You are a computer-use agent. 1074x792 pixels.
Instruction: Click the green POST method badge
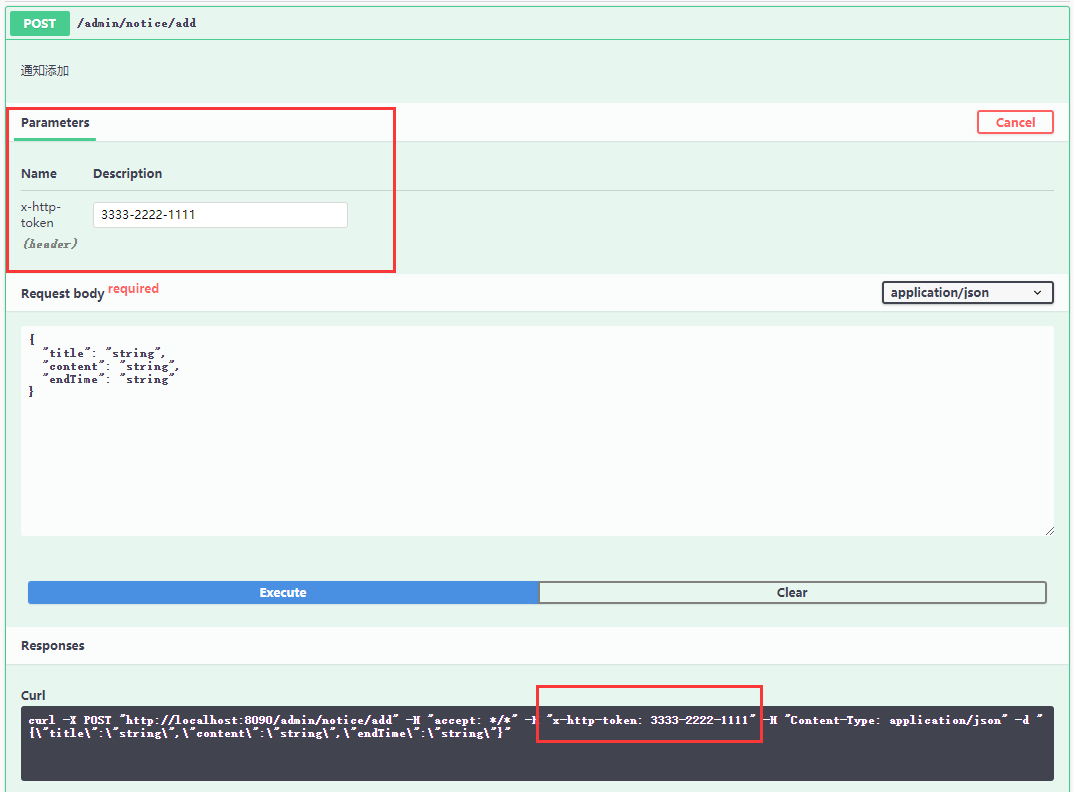(x=39, y=22)
